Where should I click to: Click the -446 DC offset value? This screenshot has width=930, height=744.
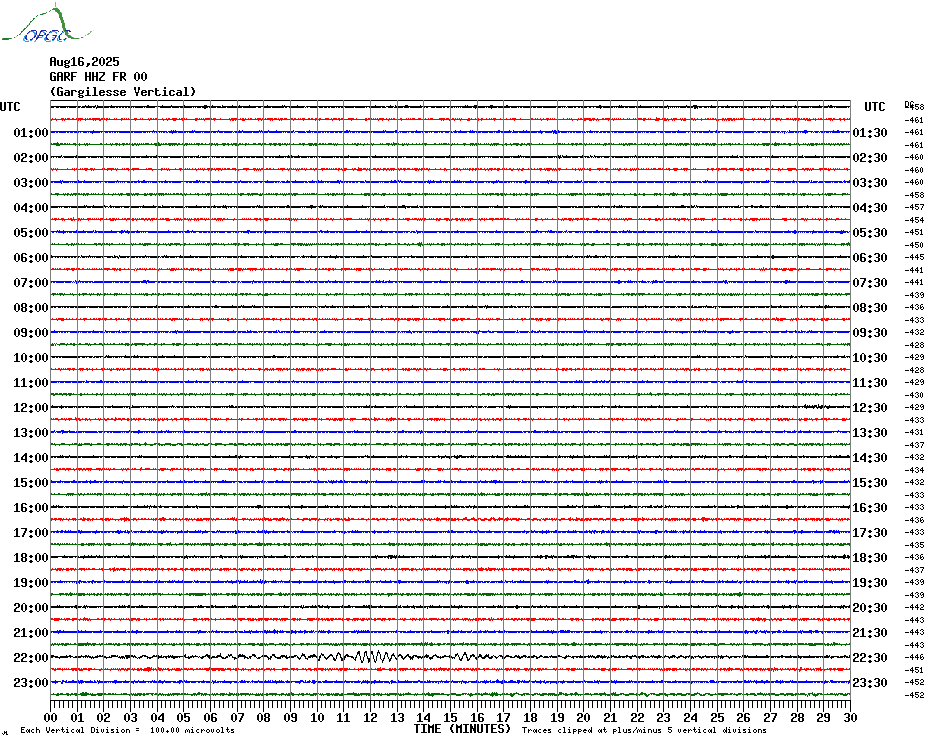pyautogui.click(x=915, y=657)
